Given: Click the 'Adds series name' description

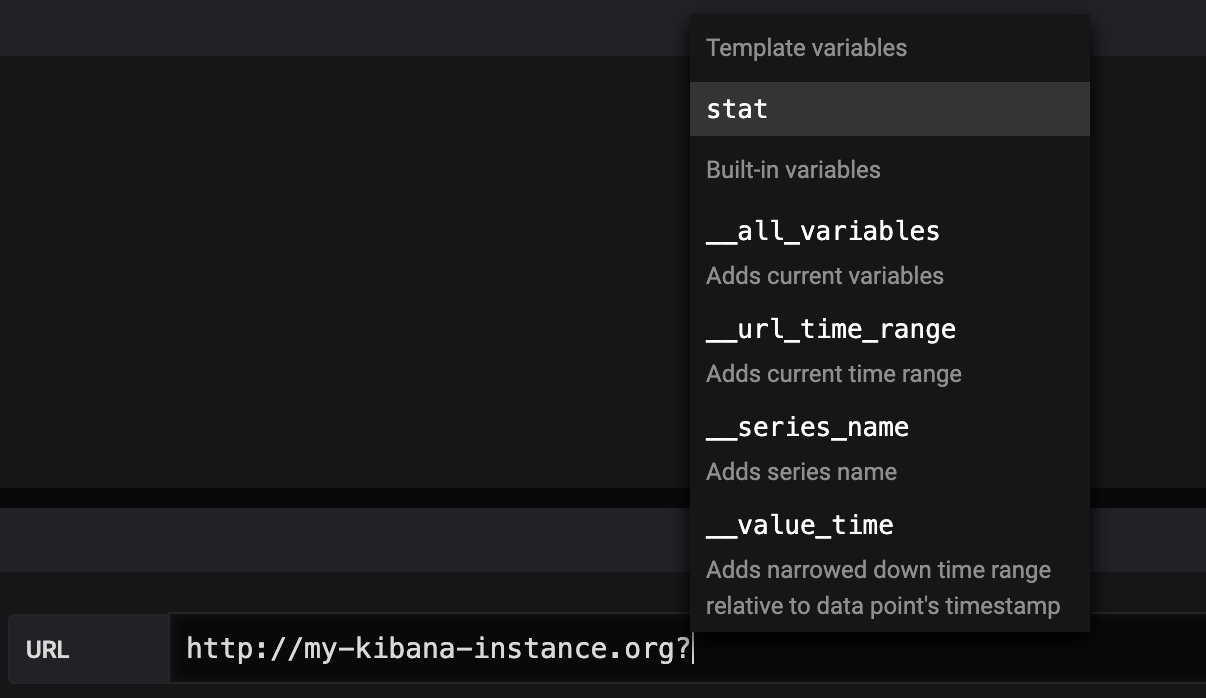Looking at the screenshot, I should [801, 472].
